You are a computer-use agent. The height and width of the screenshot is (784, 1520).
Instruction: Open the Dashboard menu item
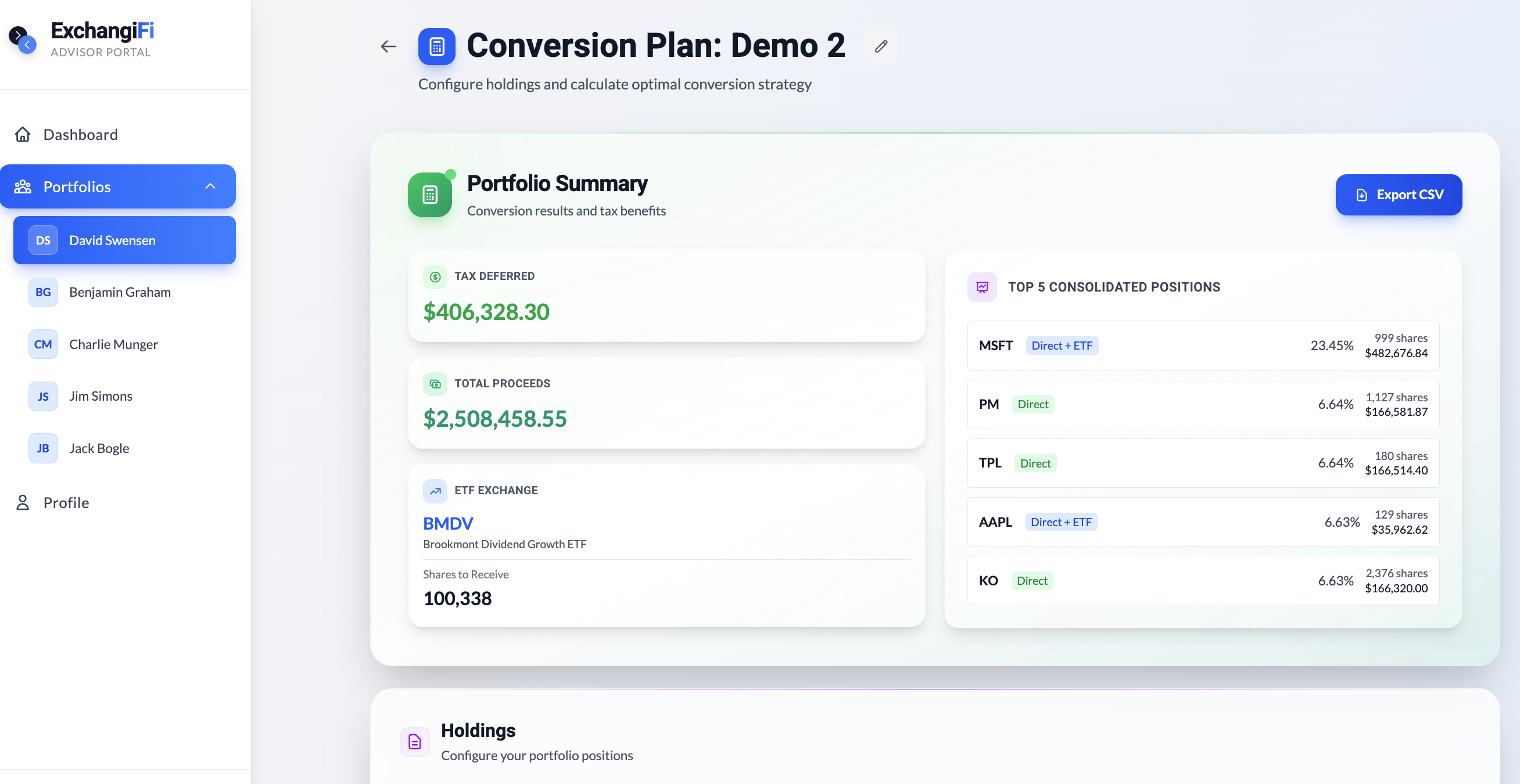(x=80, y=135)
